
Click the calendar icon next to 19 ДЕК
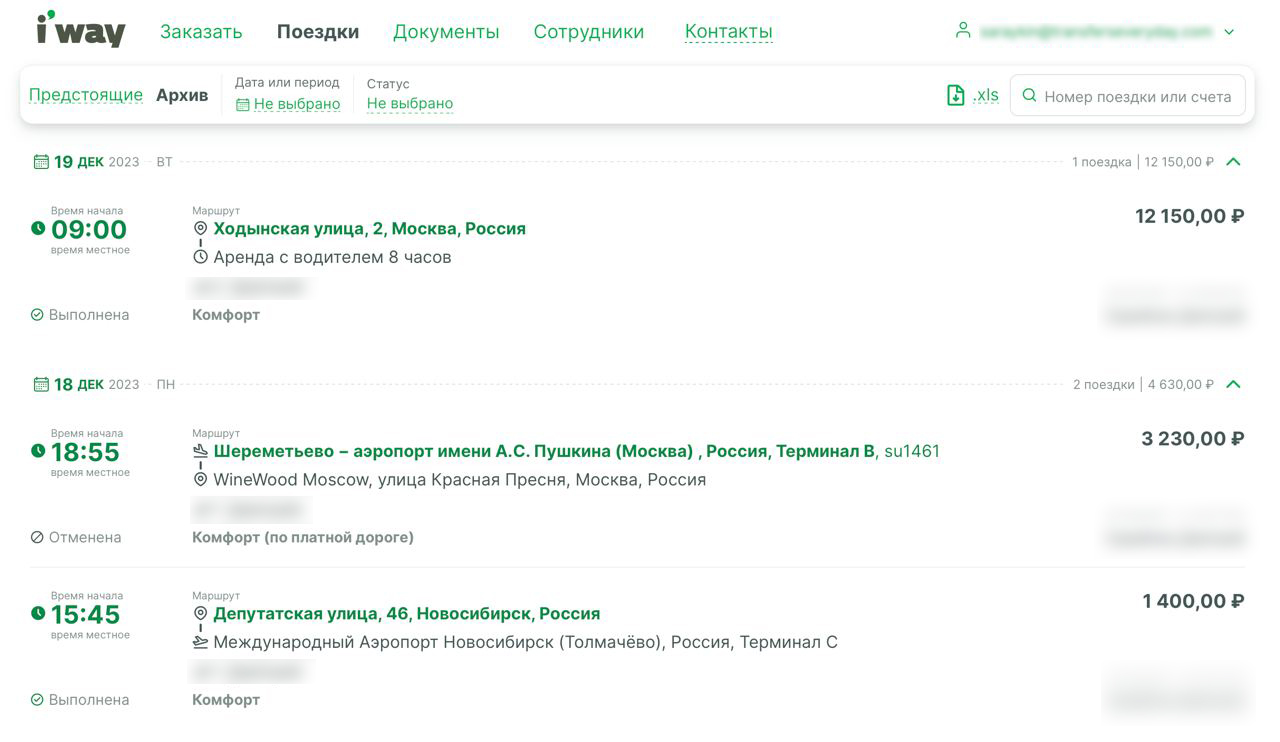point(41,162)
